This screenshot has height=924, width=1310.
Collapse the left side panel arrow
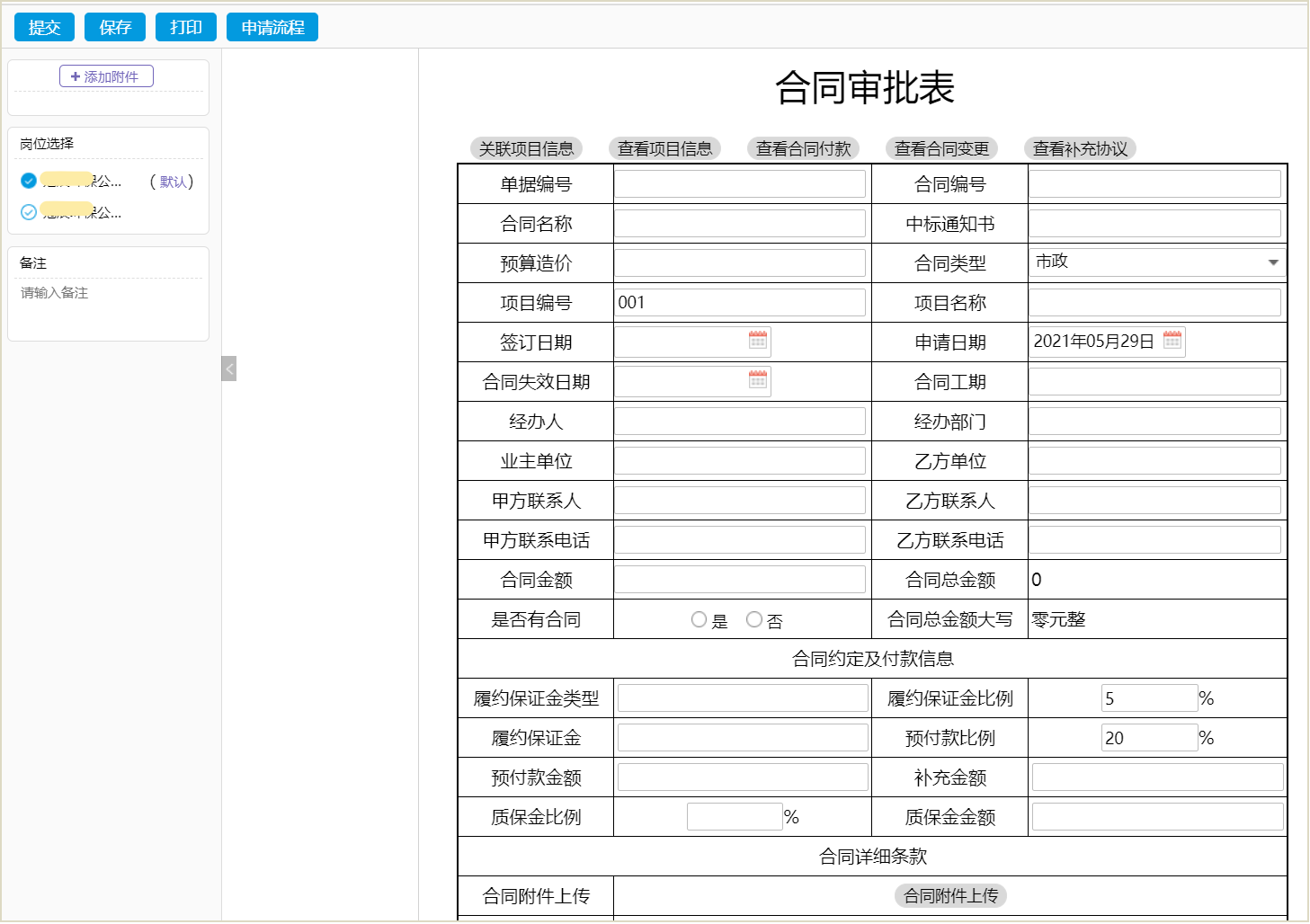[229, 369]
